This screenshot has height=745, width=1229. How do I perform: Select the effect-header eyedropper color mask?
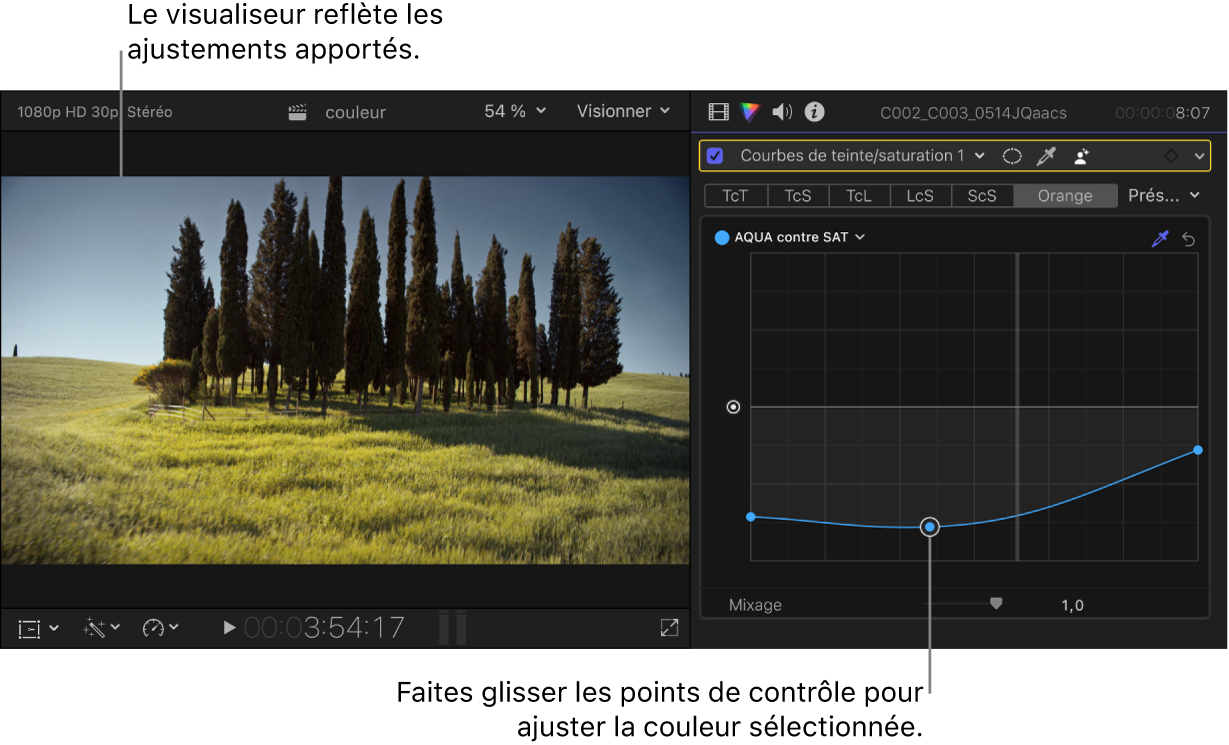click(1046, 156)
